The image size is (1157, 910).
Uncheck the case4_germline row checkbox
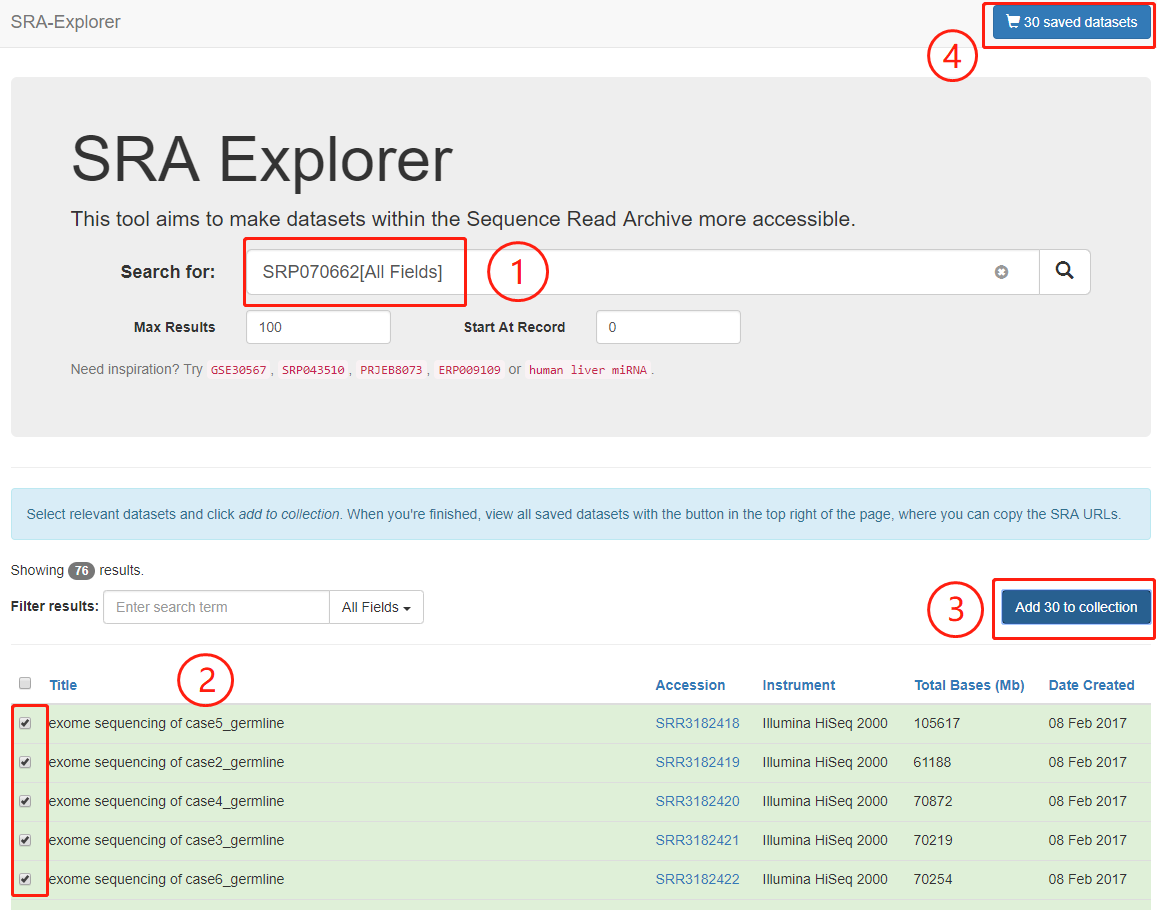click(25, 802)
